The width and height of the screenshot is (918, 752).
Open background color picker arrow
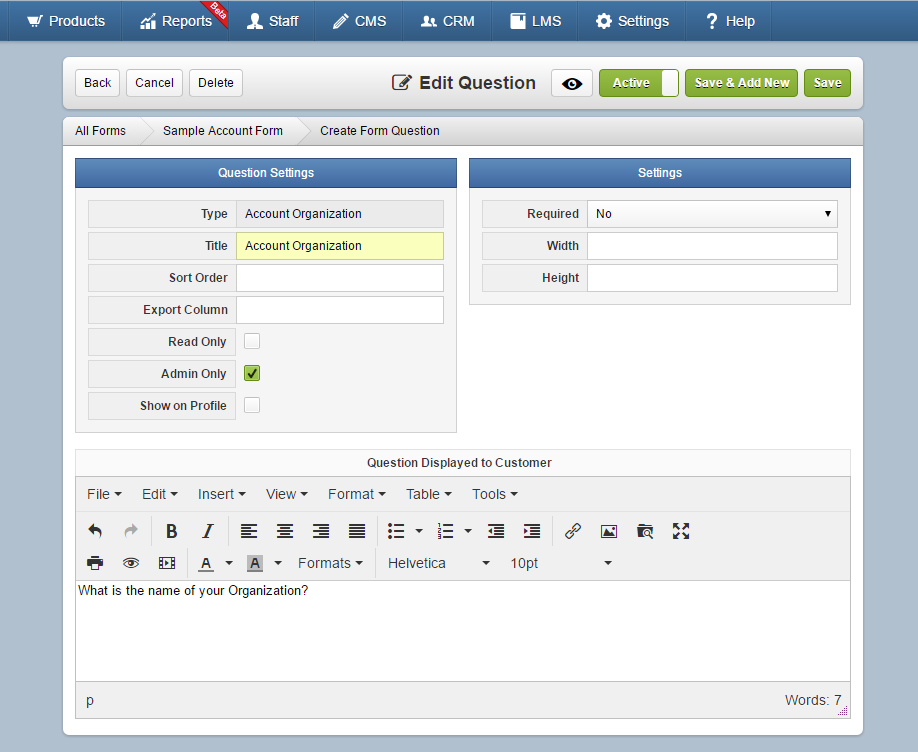click(278, 563)
